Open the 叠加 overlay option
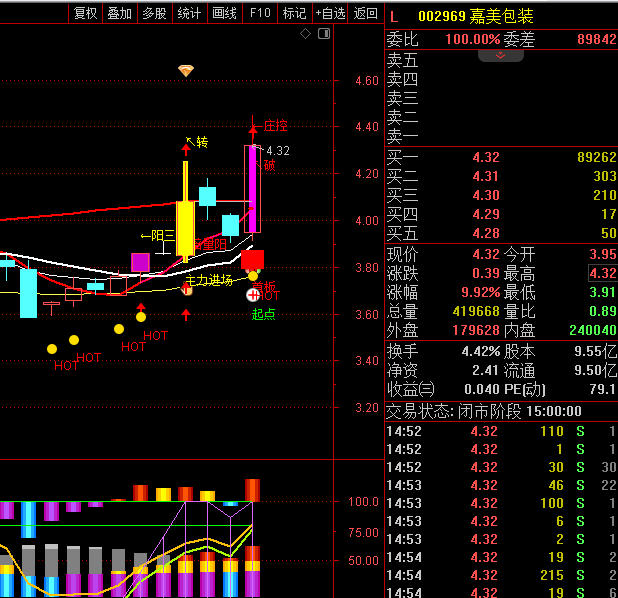618x598 pixels. (x=119, y=13)
